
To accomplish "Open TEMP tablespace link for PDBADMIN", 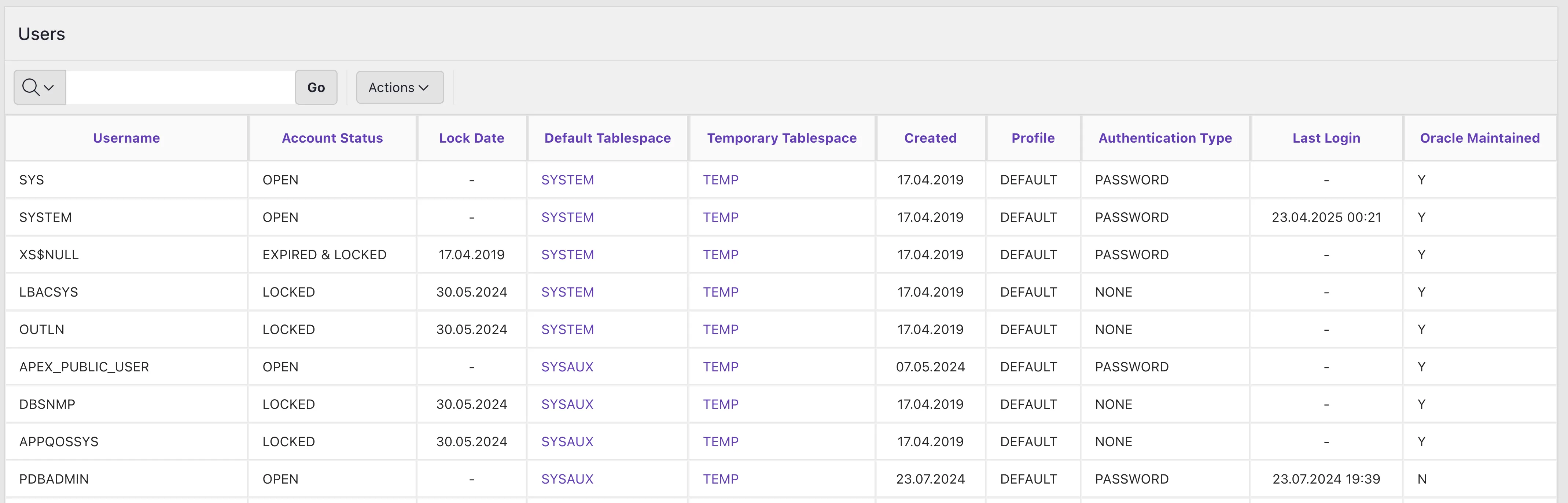I will (720, 479).
